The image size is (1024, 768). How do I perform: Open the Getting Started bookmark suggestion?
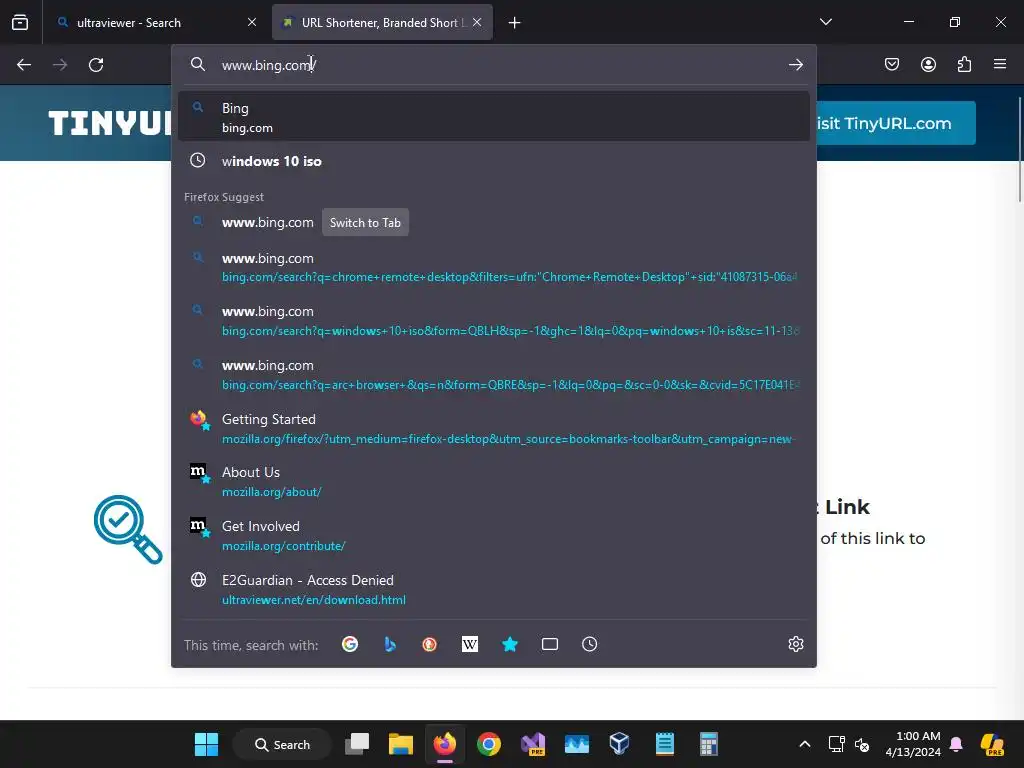click(494, 428)
